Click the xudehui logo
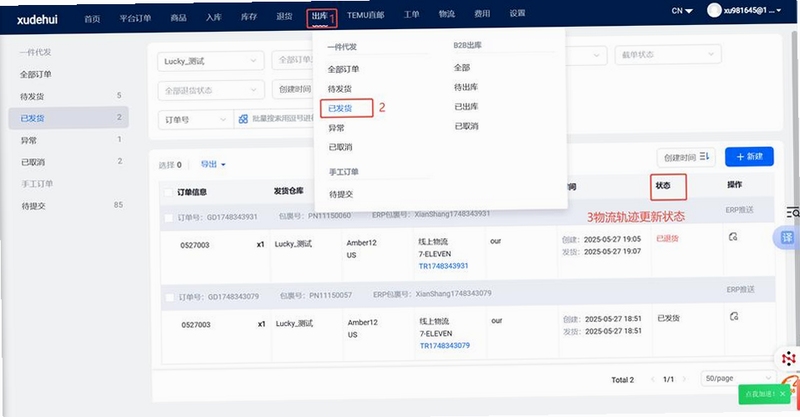 tap(37, 20)
